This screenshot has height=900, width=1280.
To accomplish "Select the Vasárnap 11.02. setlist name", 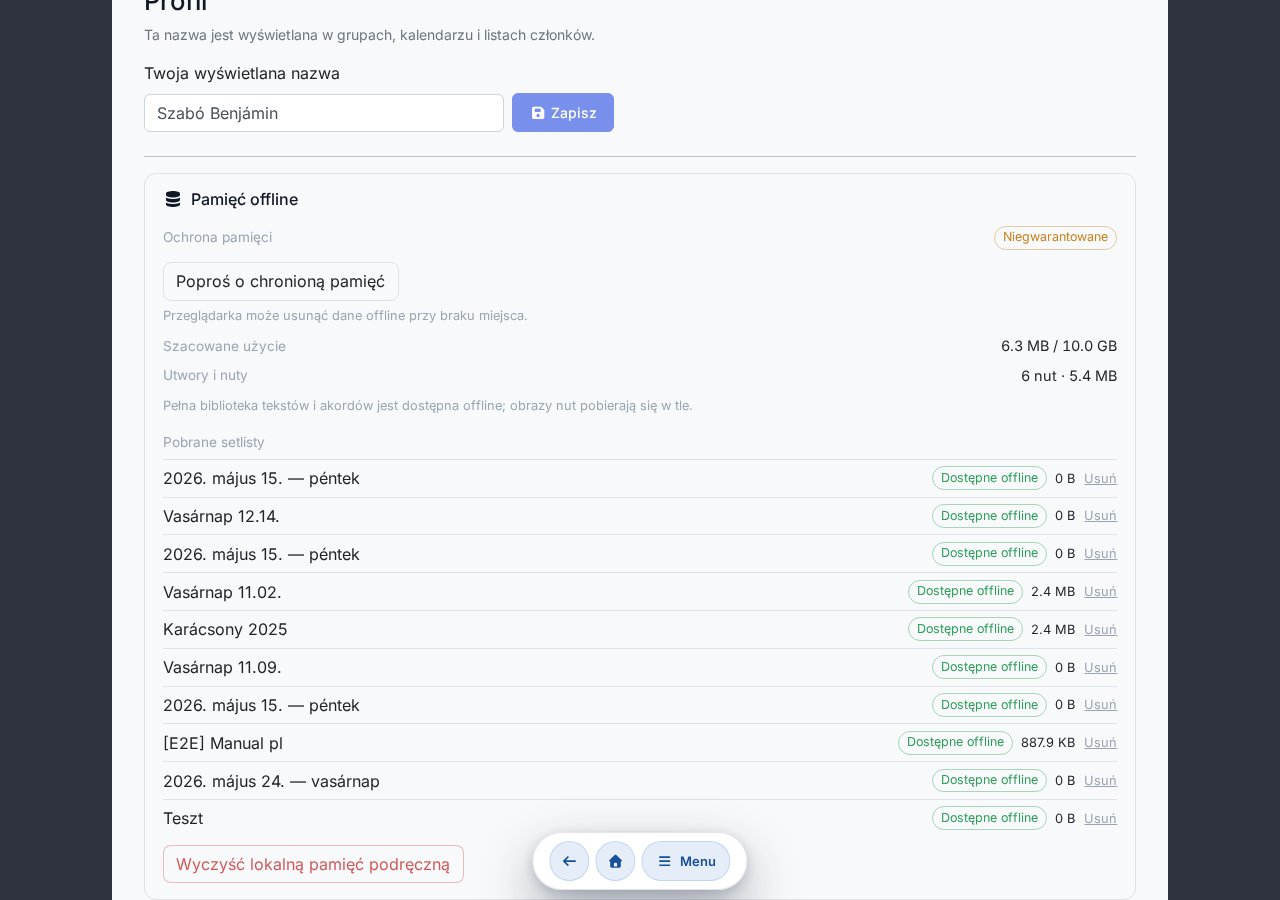I will [222, 592].
